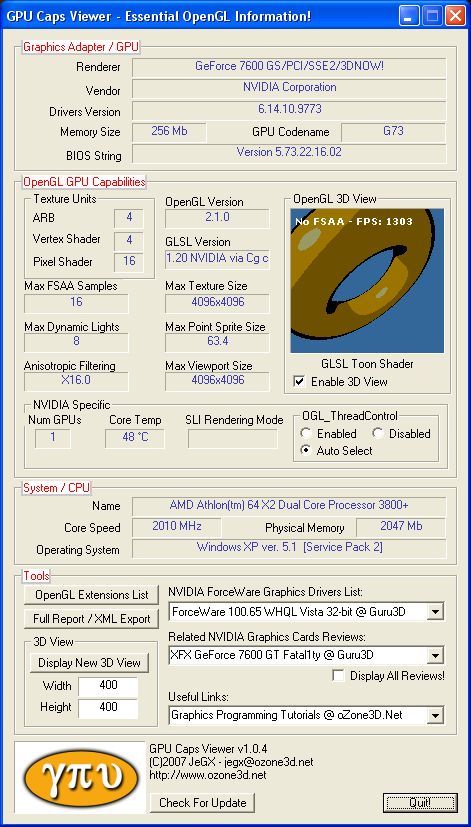
Task: Click the OpenGL Extensions List button
Action: (x=91, y=595)
